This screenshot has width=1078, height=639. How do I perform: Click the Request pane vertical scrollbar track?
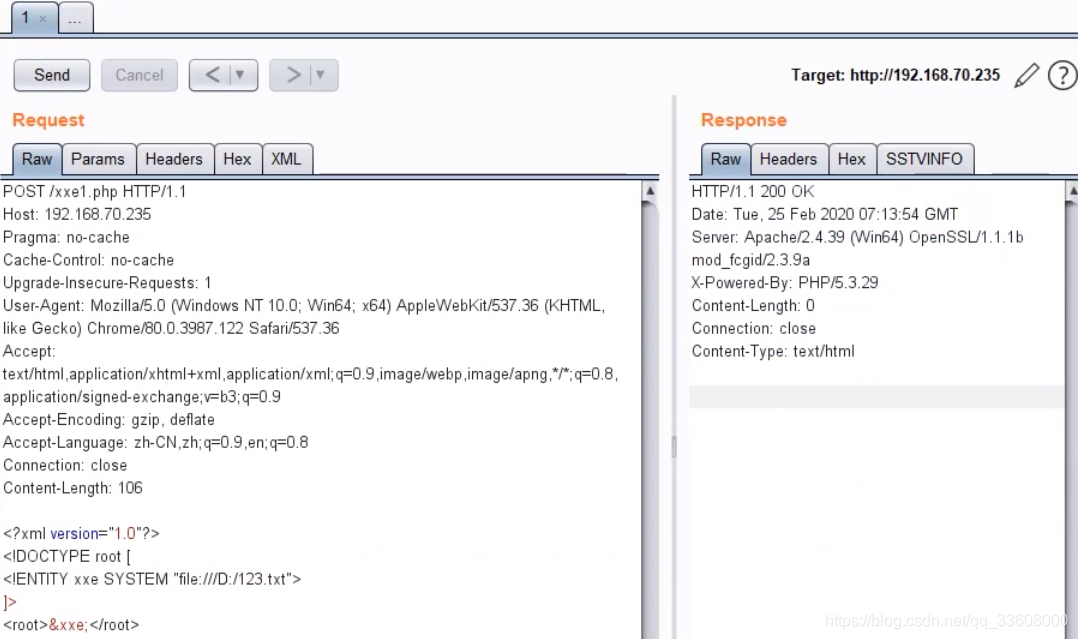[x=650, y=420]
